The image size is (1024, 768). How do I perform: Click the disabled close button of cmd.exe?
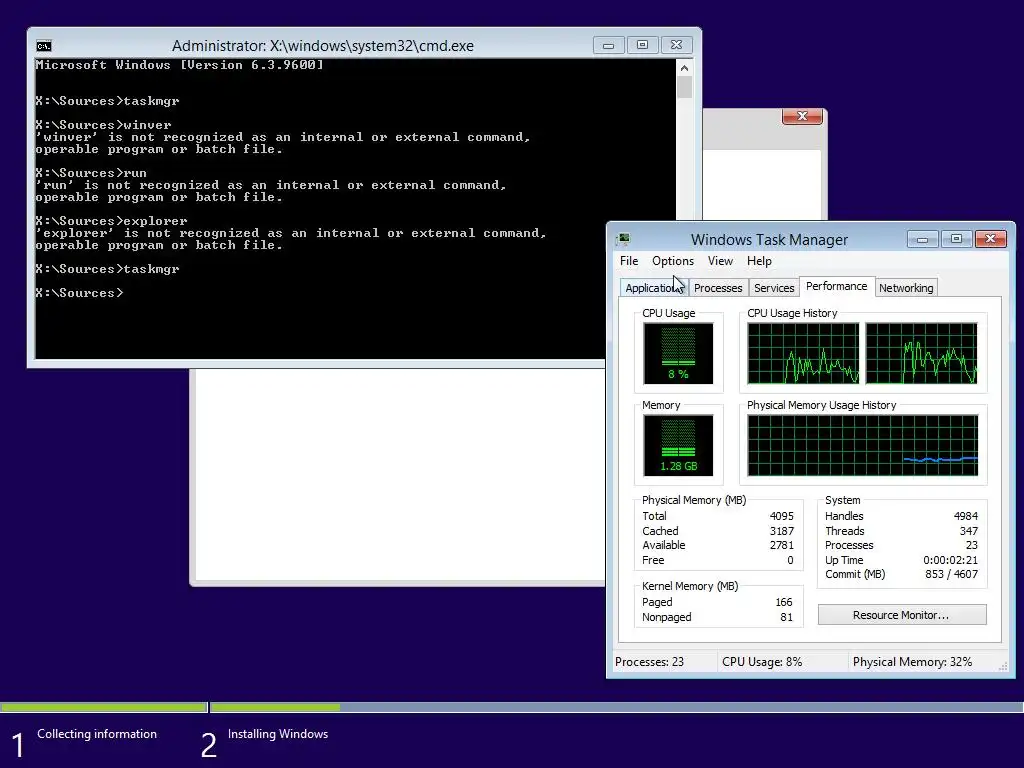coord(677,45)
